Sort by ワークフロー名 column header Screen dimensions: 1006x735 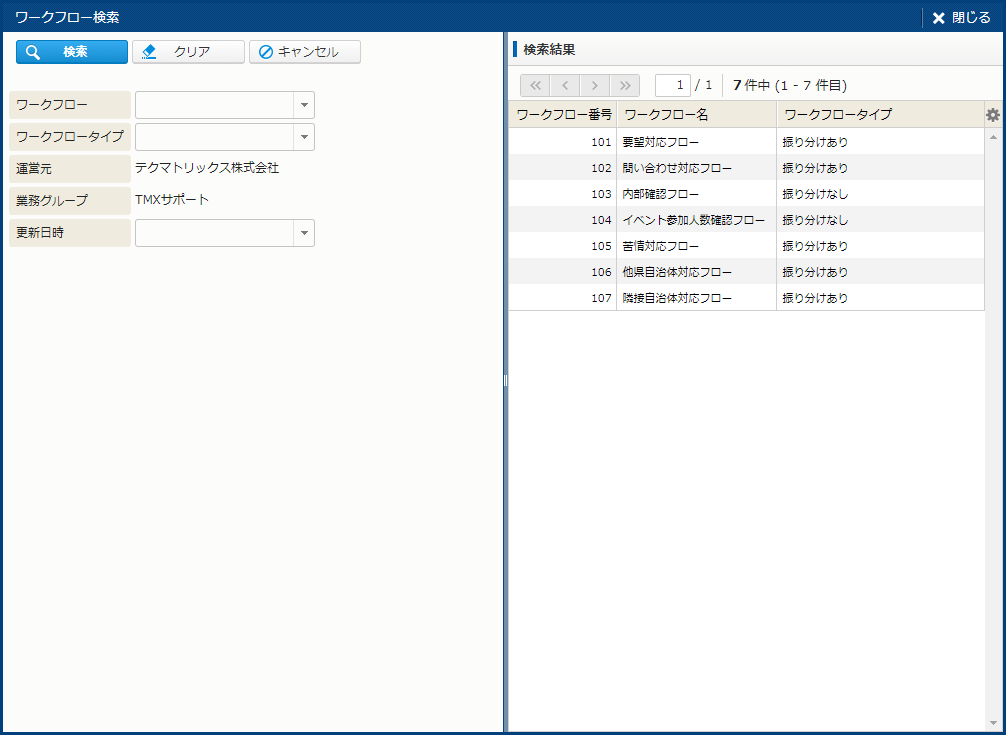click(696, 115)
